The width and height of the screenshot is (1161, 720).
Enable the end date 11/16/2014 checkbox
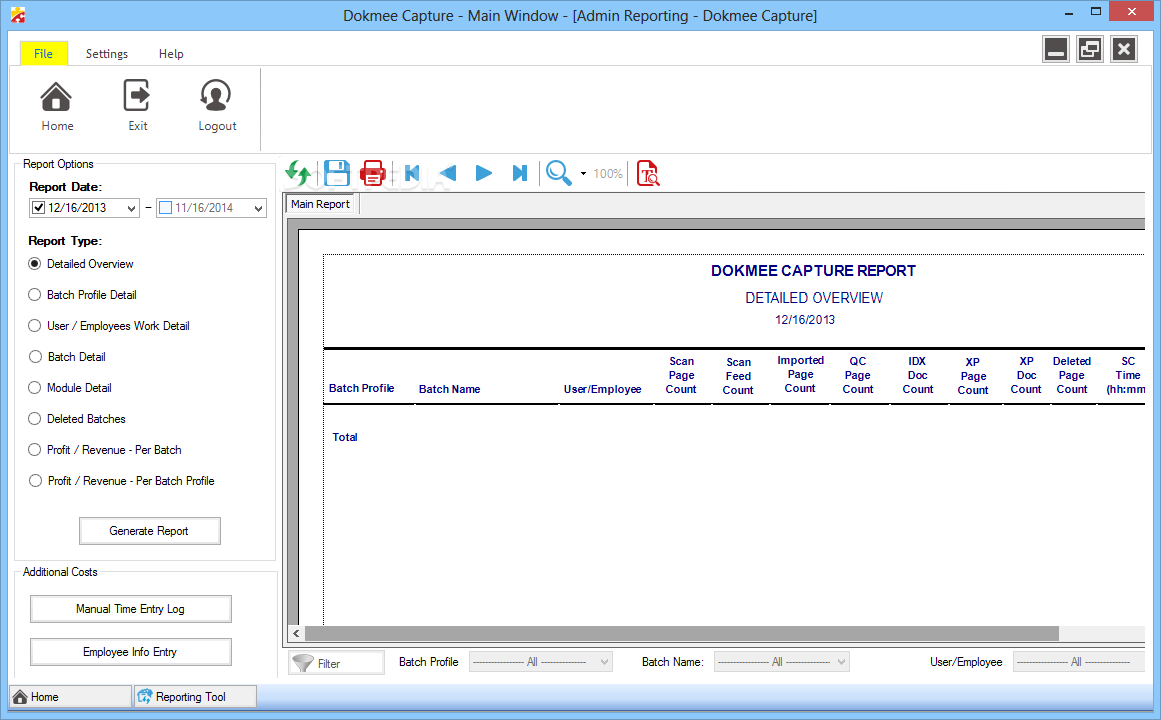(166, 208)
